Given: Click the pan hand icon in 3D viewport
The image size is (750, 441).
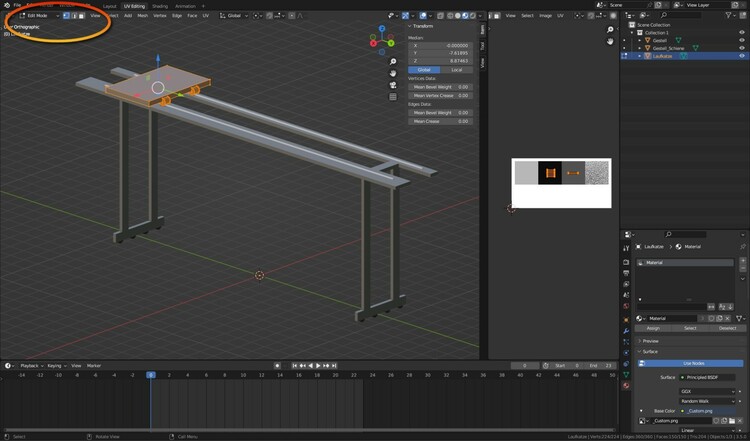Looking at the screenshot, I should click(394, 72).
